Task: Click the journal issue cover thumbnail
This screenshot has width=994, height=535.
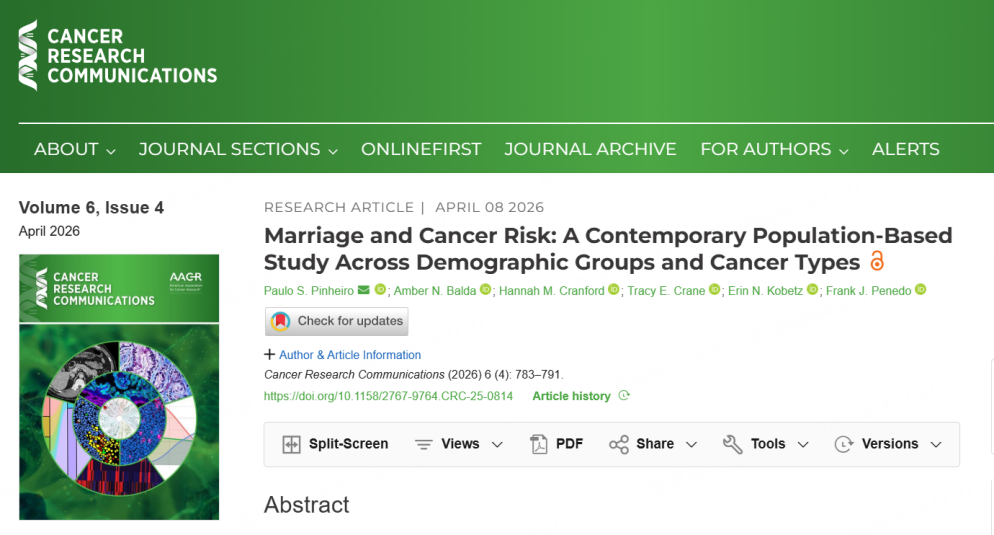Action: (x=119, y=387)
